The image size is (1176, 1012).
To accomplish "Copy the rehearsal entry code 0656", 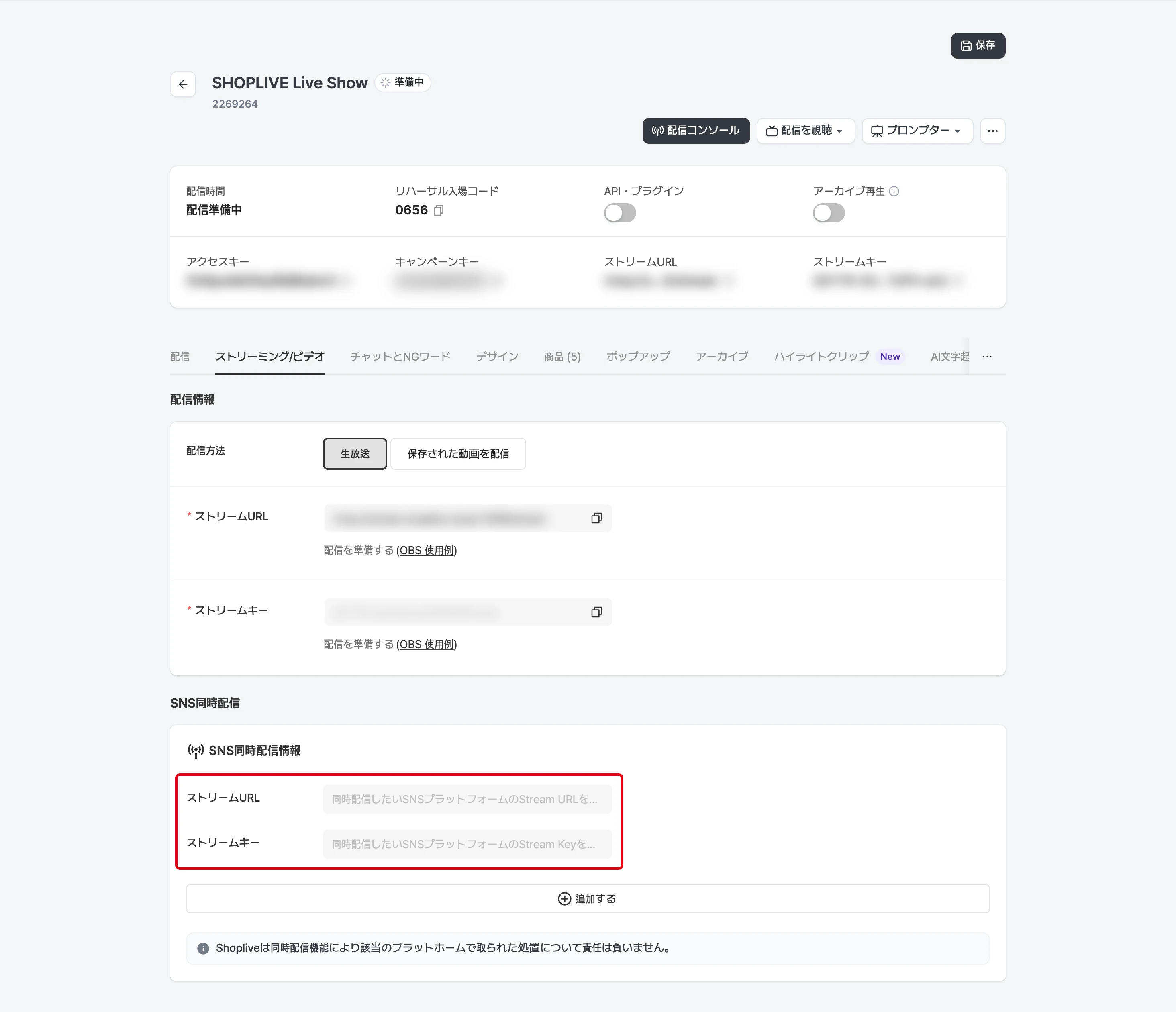I will coord(438,210).
